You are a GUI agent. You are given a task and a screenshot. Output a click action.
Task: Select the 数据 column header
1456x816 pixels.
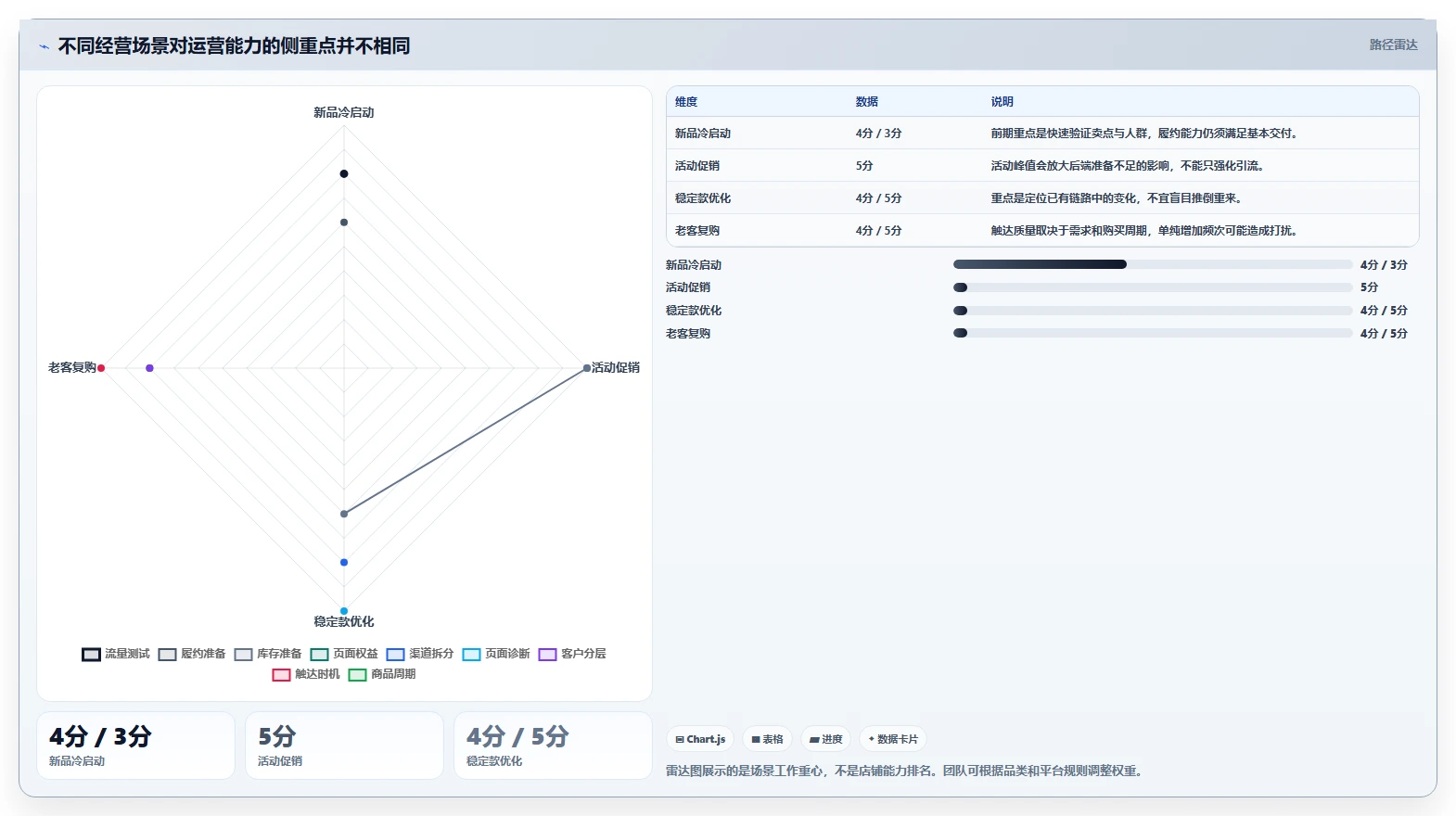[x=867, y=102]
